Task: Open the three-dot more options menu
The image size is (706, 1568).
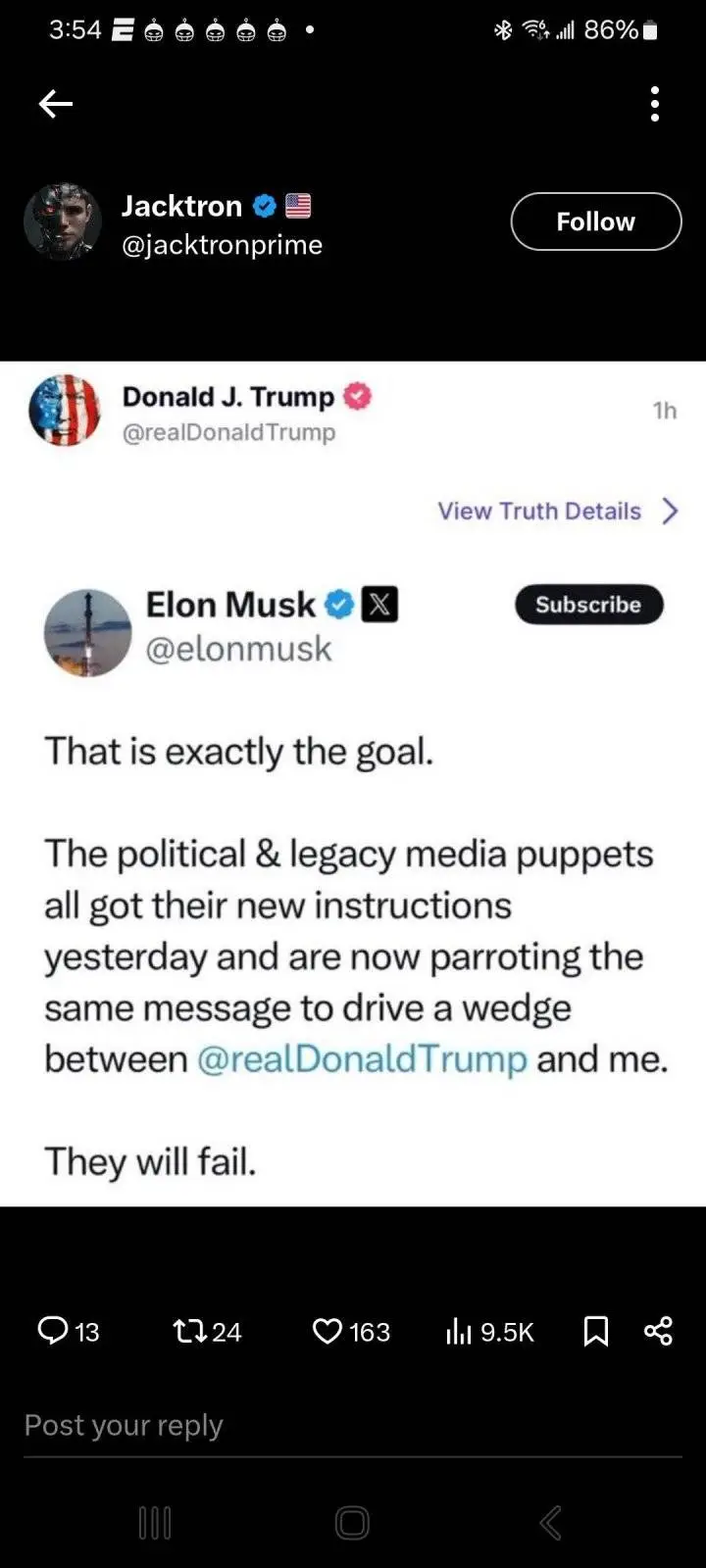Action: coord(654,103)
